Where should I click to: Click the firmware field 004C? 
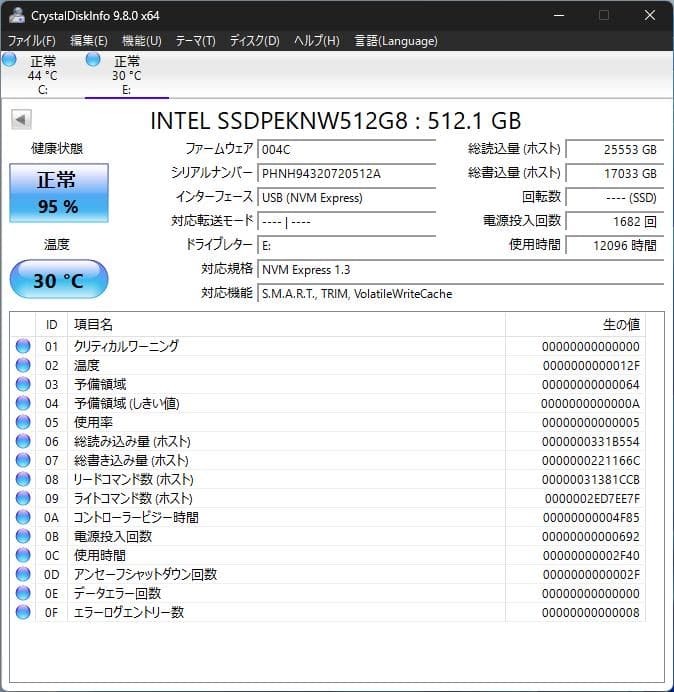pos(346,149)
